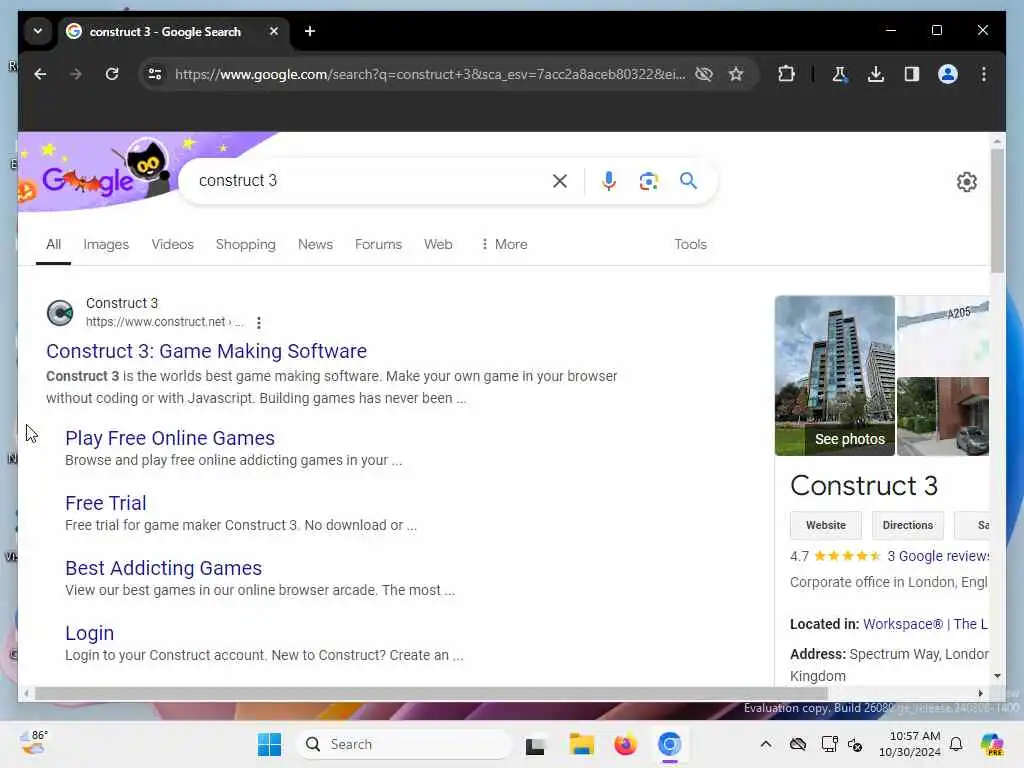Click the Chromium taskbar icon
This screenshot has height=768, width=1024.
[x=669, y=744]
